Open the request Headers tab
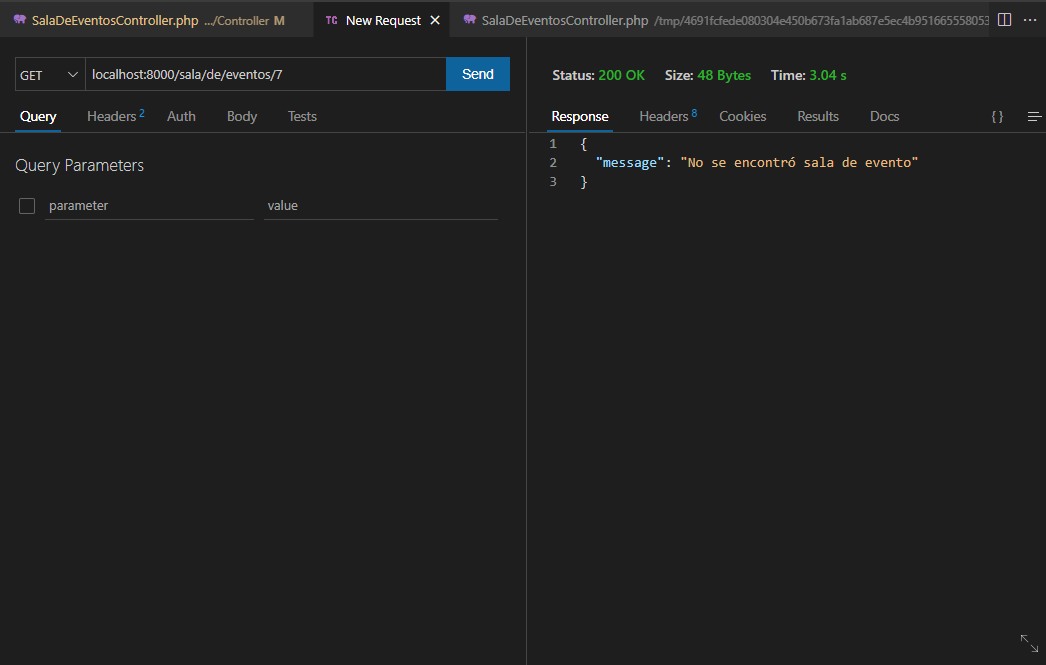 click(111, 116)
